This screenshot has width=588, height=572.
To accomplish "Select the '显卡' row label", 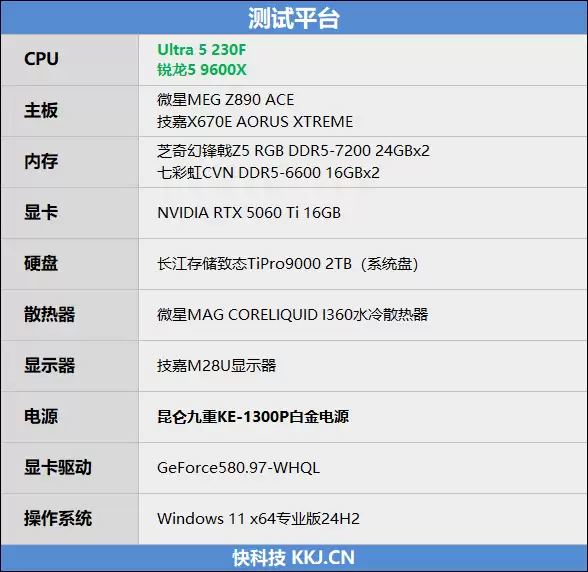I will (41, 212).
